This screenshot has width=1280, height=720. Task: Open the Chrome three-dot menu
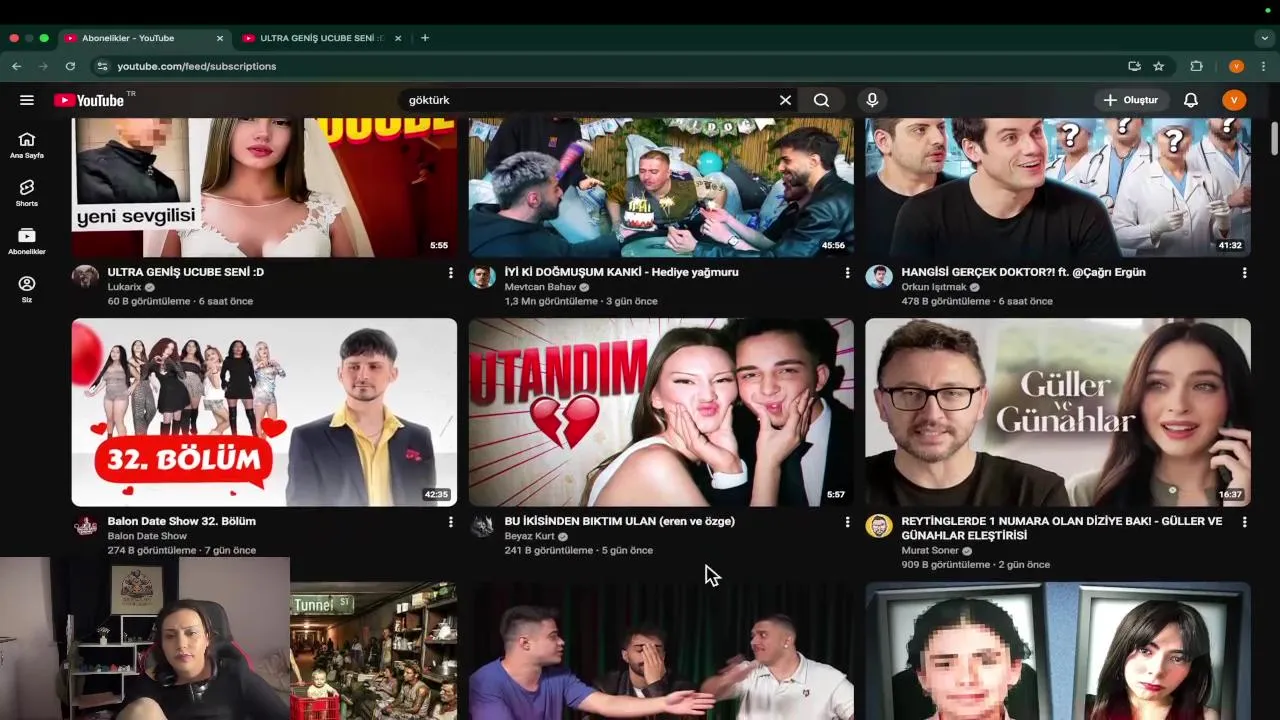(x=1265, y=66)
